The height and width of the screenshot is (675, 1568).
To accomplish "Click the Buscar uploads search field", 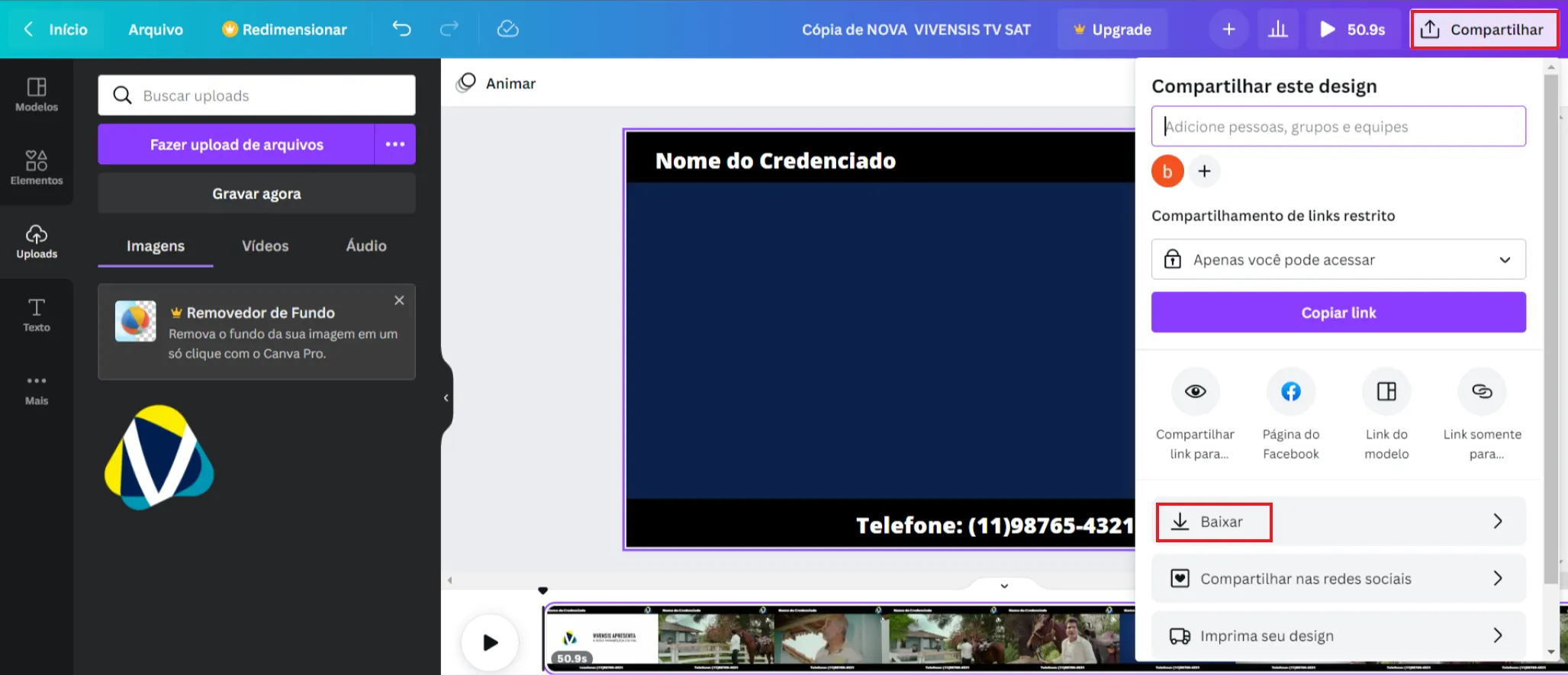I will coord(267,96).
